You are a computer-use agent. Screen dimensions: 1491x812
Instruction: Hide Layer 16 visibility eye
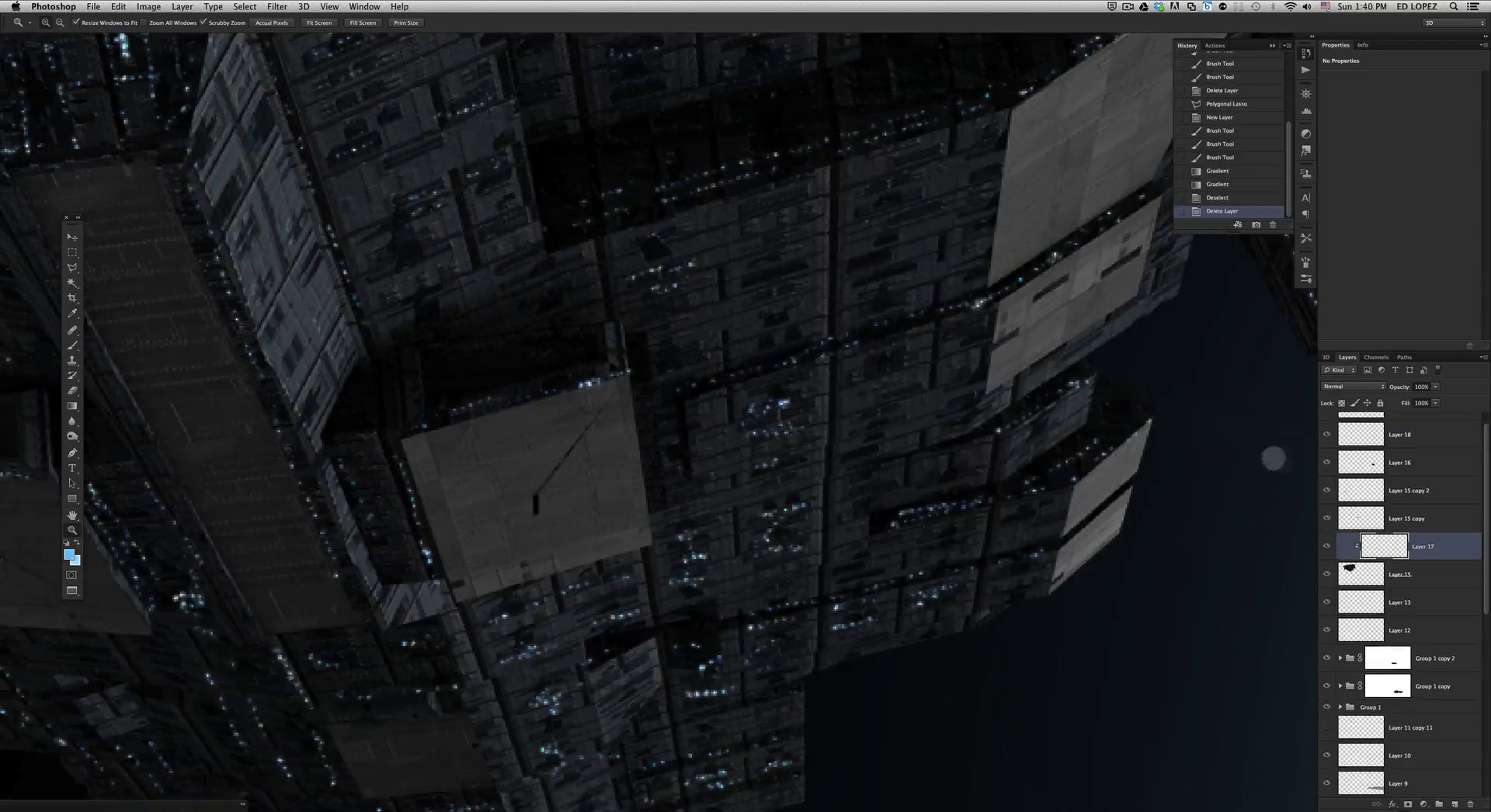[x=1326, y=463]
